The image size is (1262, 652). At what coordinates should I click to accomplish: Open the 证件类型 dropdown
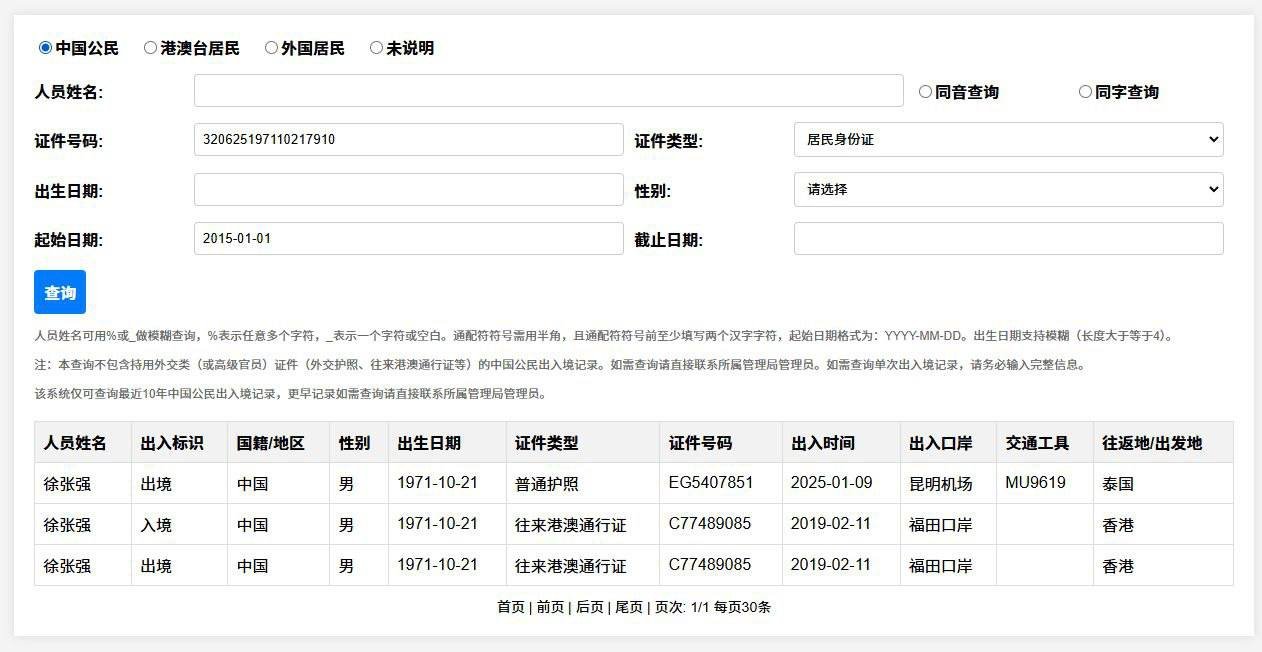click(x=1008, y=140)
